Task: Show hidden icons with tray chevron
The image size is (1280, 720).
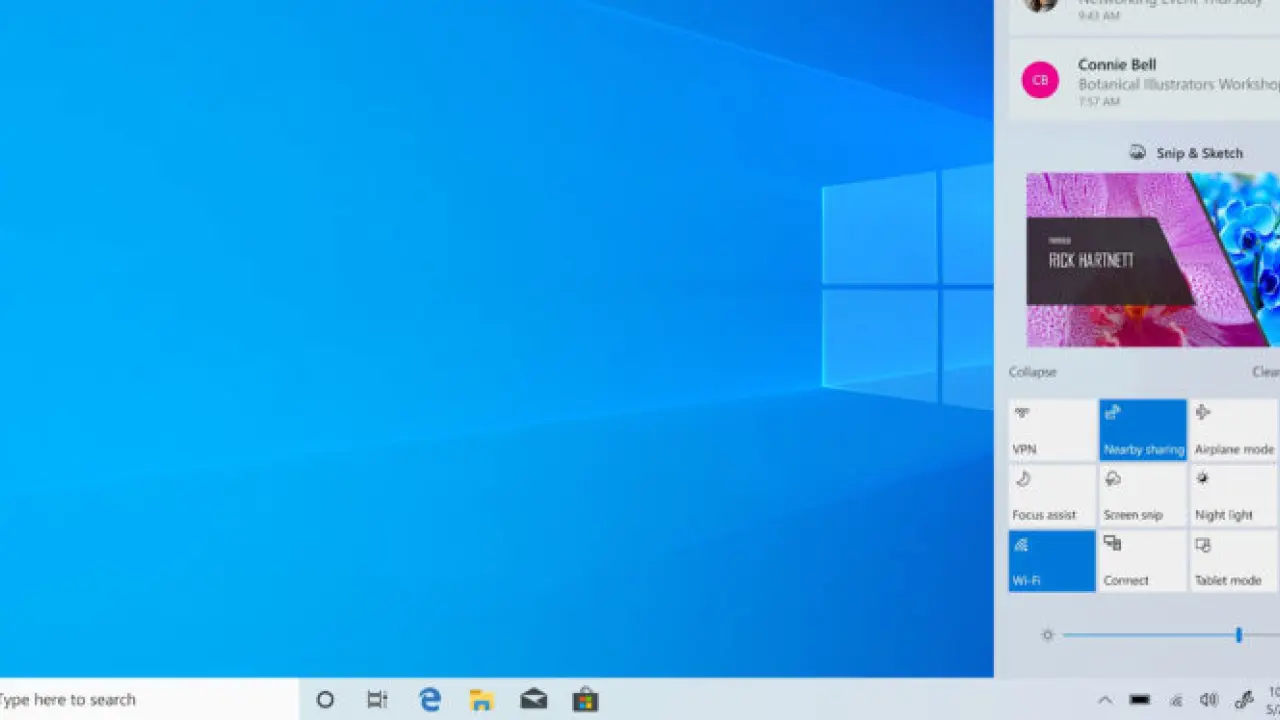Action: pos(1105,700)
